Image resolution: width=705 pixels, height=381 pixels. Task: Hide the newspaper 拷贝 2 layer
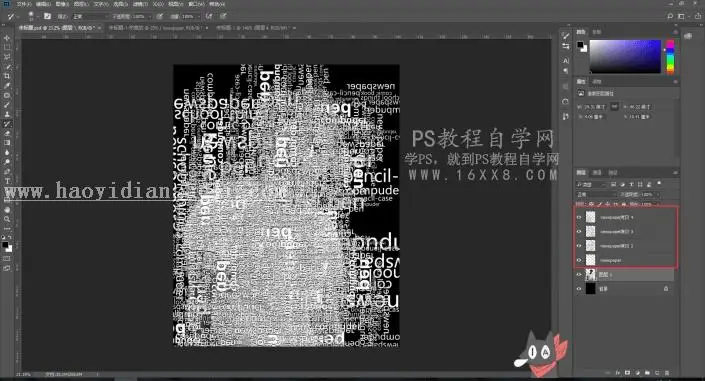pos(579,246)
